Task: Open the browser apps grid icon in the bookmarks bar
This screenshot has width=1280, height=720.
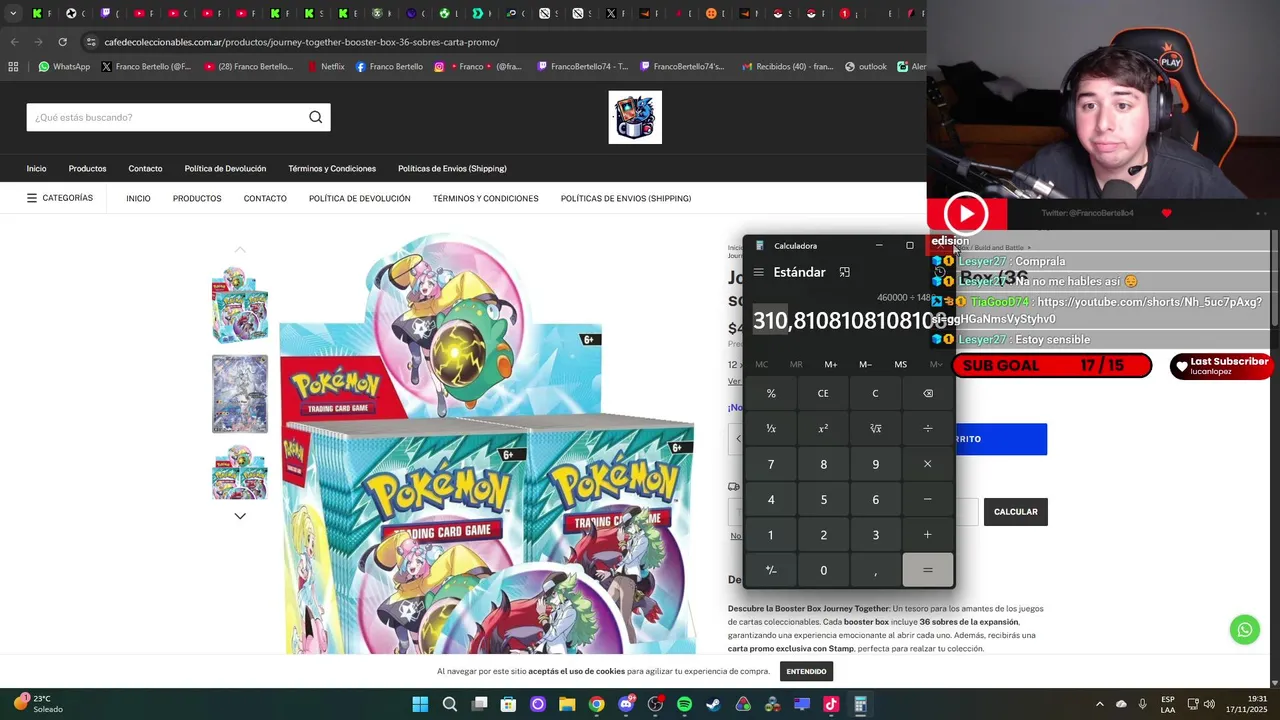Action: tap(13, 67)
